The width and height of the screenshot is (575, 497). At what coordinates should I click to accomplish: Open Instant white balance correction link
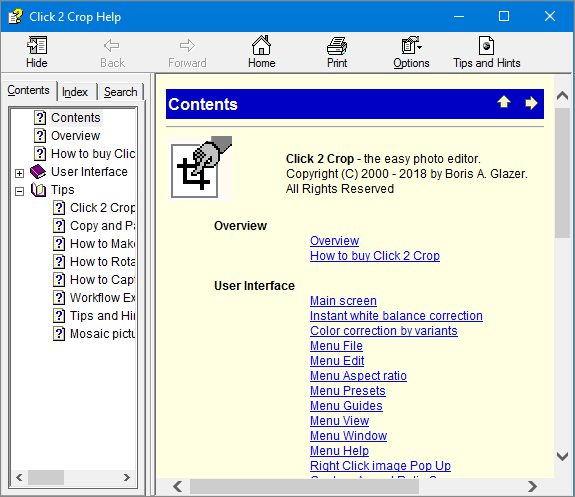(x=396, y=316)
